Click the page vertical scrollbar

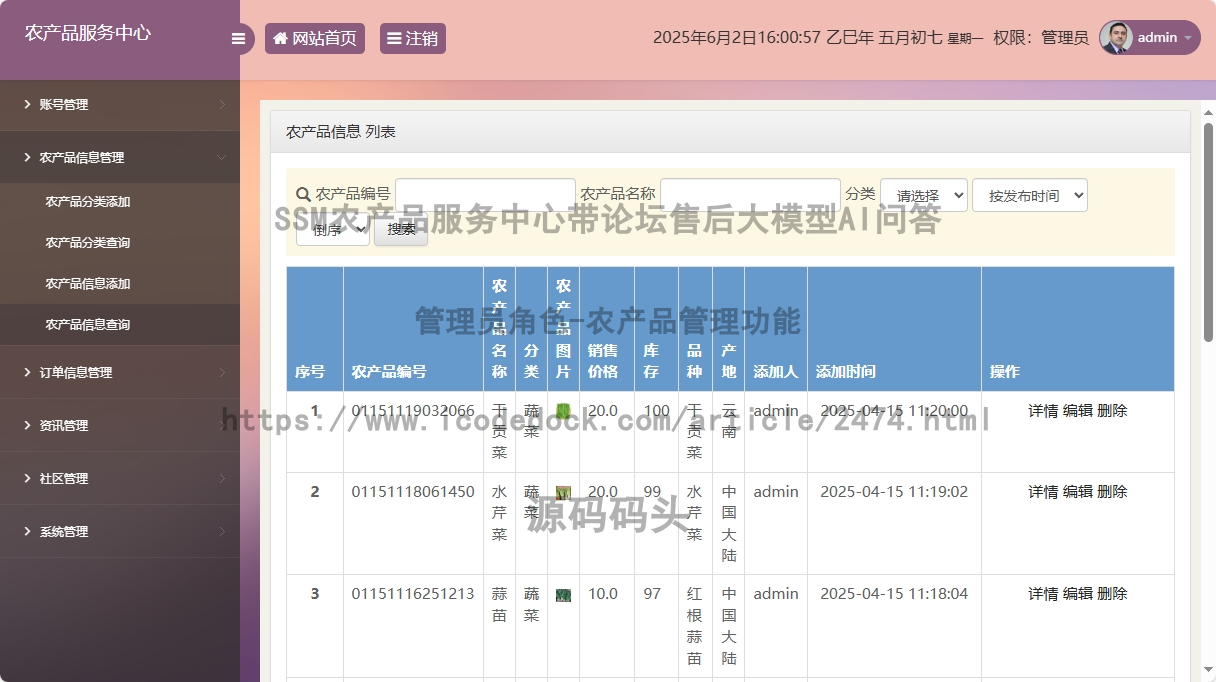(x=1208, y=233)
